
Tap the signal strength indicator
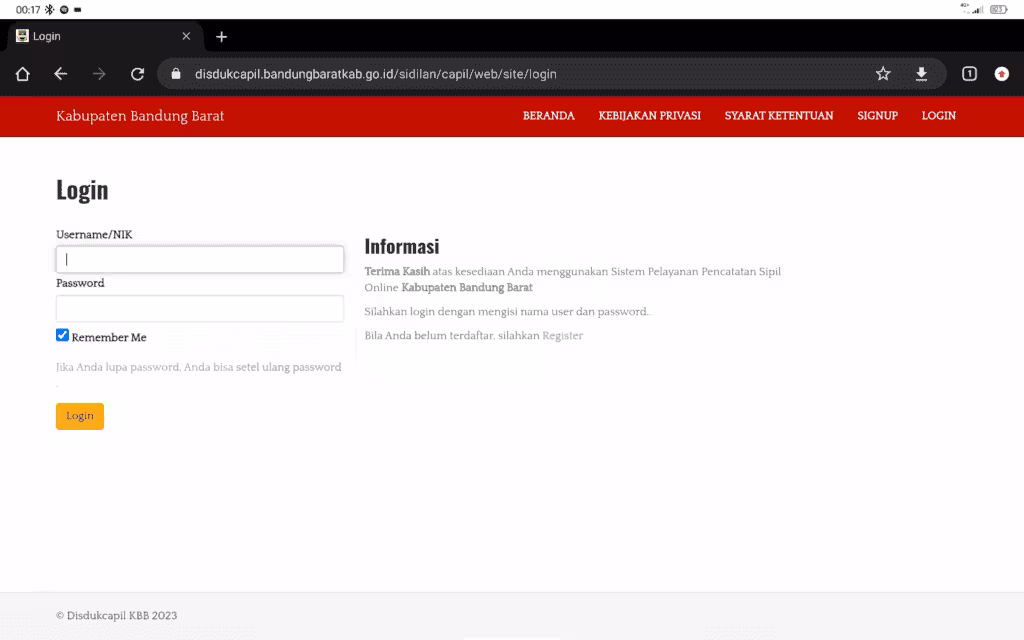click(976, 9)
